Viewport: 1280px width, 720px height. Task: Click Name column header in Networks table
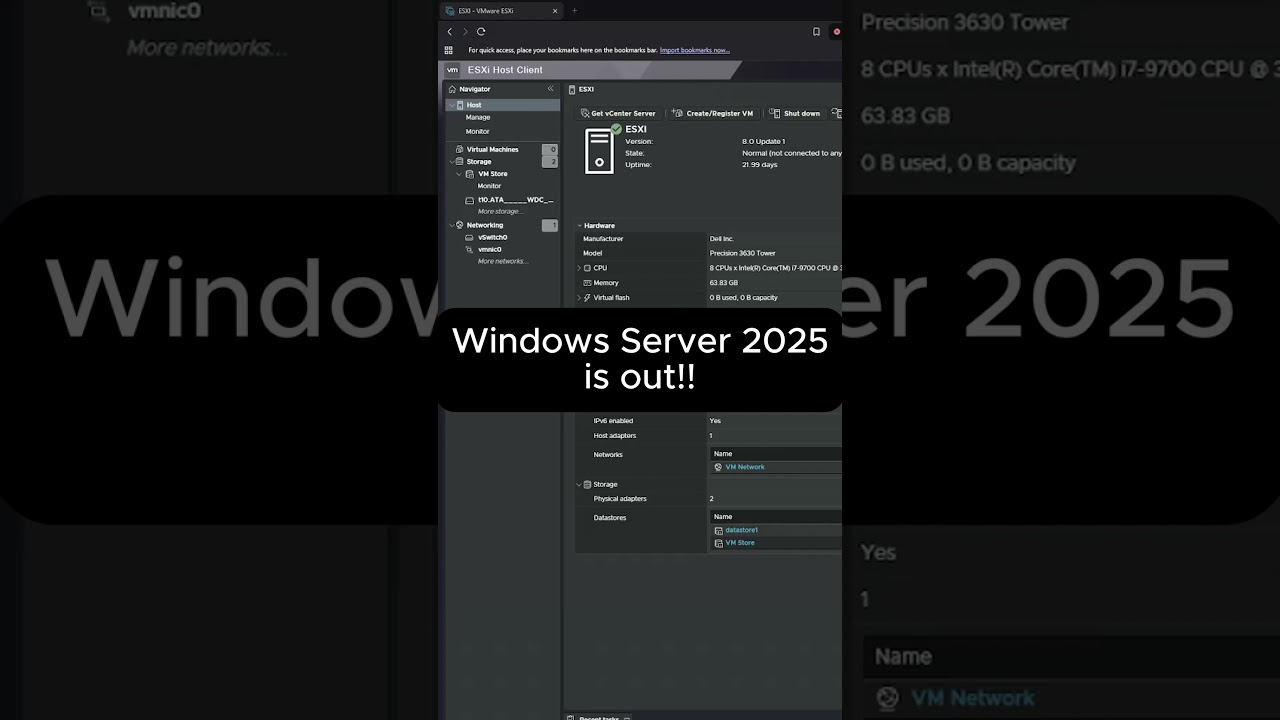coord(723,454)
